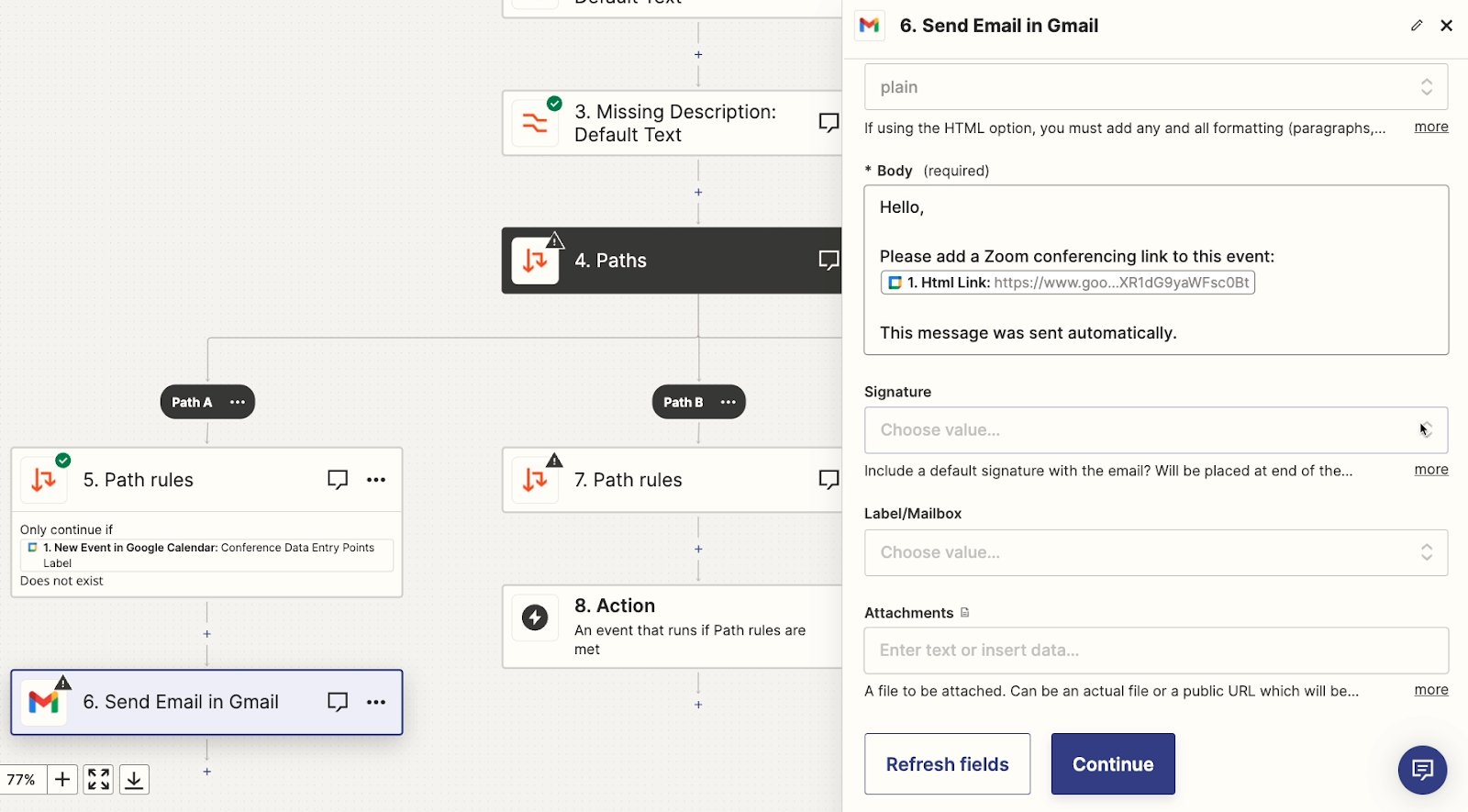Click the Path B label
This screenshot has height=812, width=1468.
click(x=684, y=402)
